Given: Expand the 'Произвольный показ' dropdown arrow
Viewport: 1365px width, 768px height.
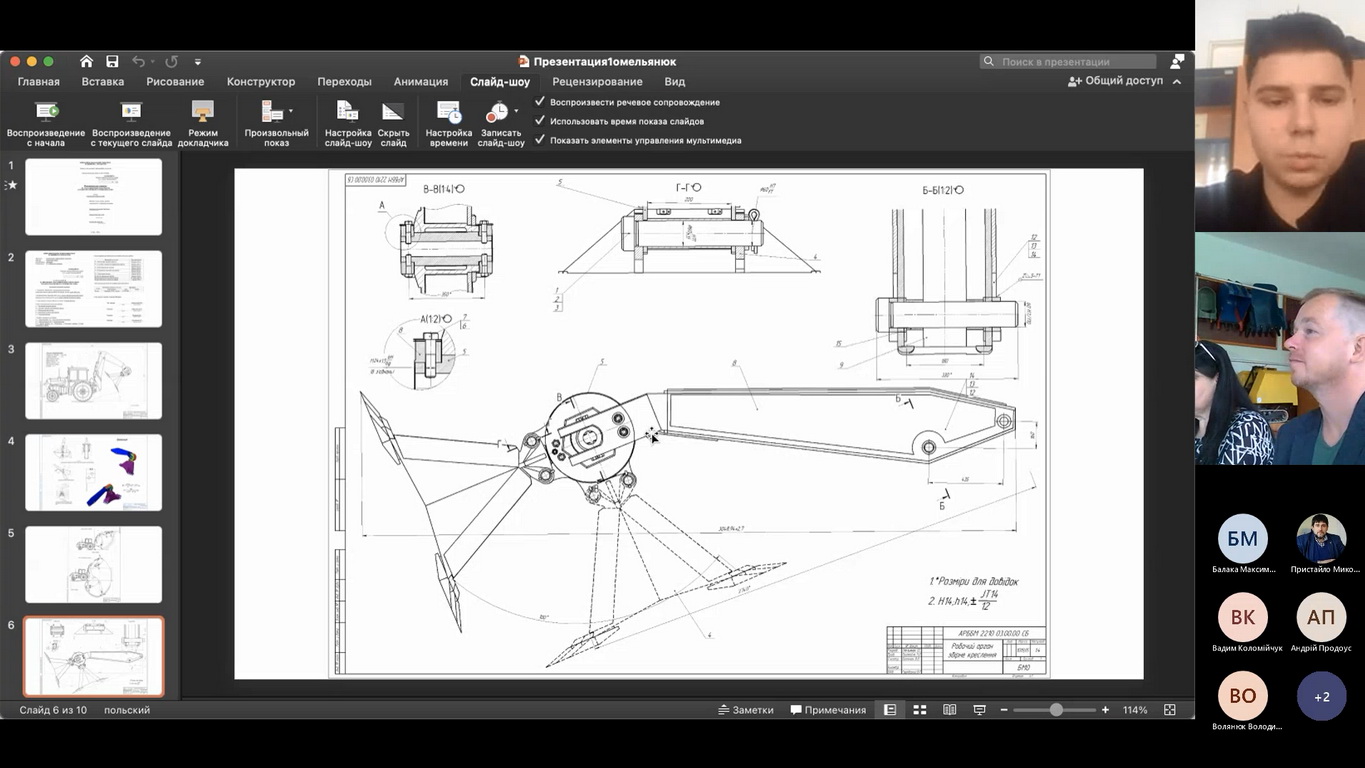Looking at the screenshot, I should [x=291, y=111].
